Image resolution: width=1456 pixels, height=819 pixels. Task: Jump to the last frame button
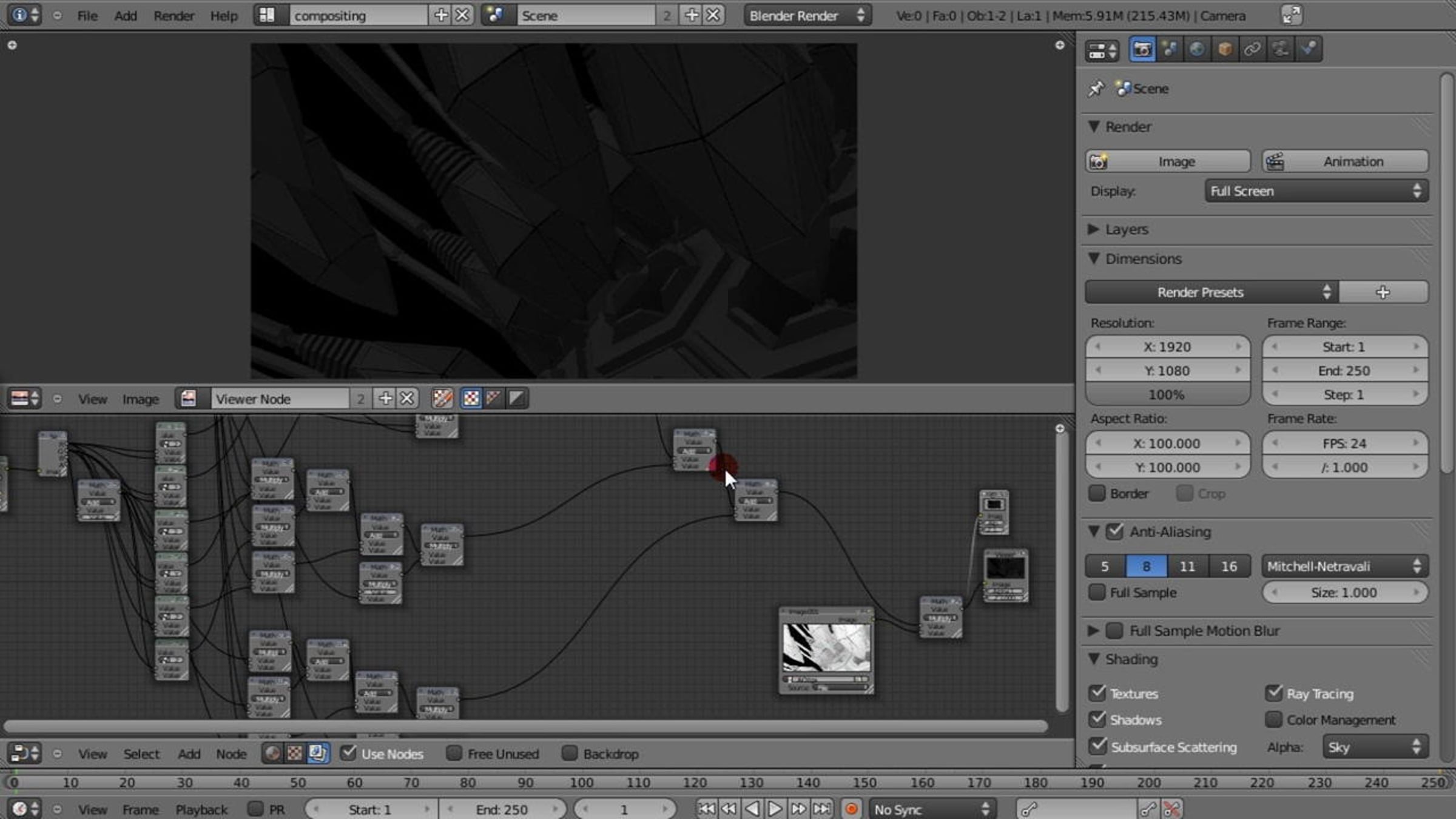tap(822, 809)
